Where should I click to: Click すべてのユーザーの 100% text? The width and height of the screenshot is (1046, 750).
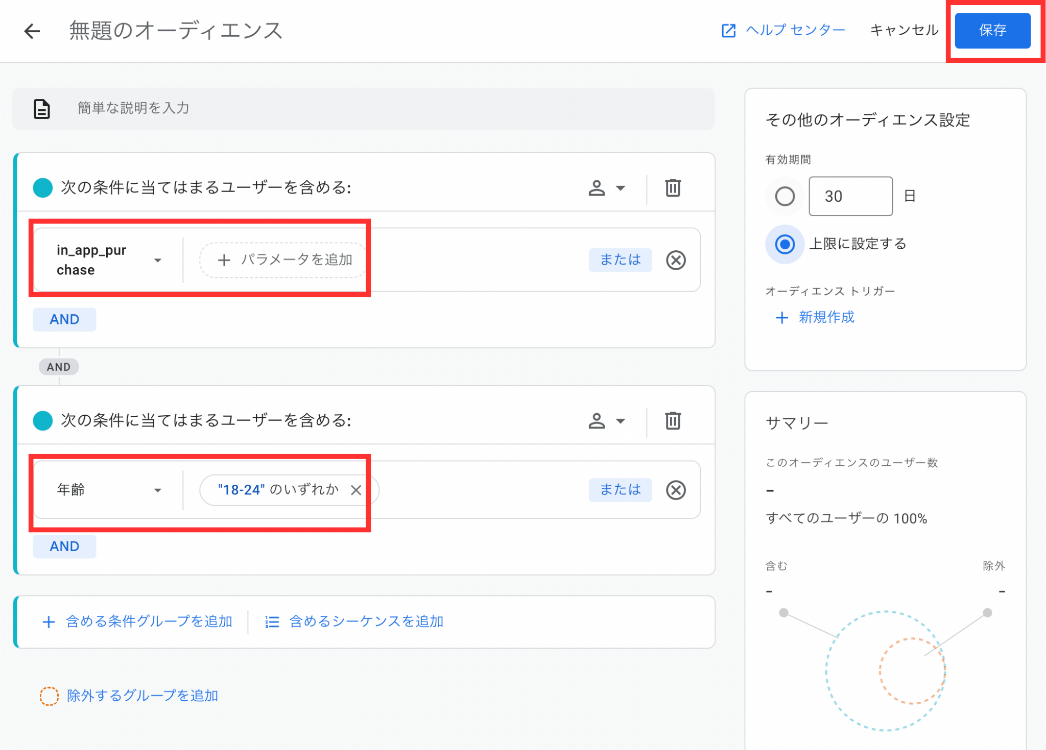click(847, 519)
